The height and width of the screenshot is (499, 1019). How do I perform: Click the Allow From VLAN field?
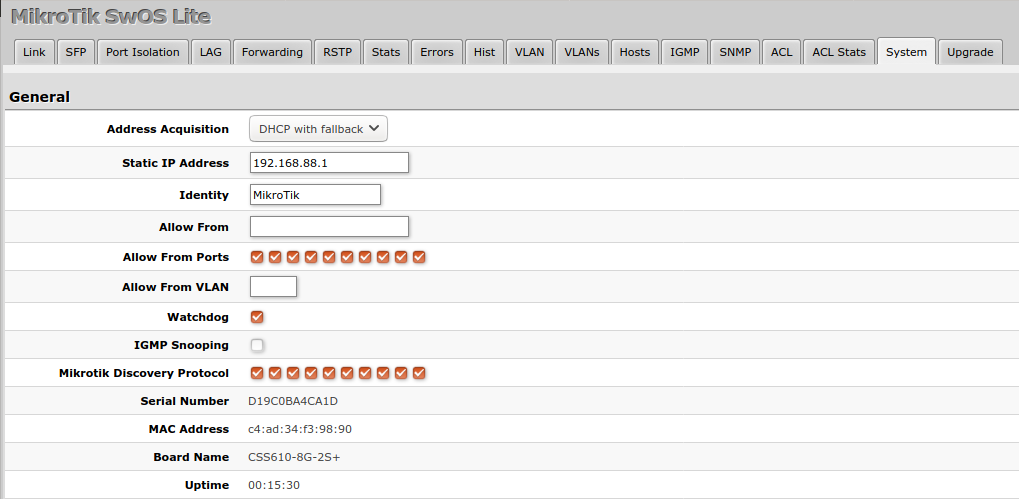click(x=274, y=287)
